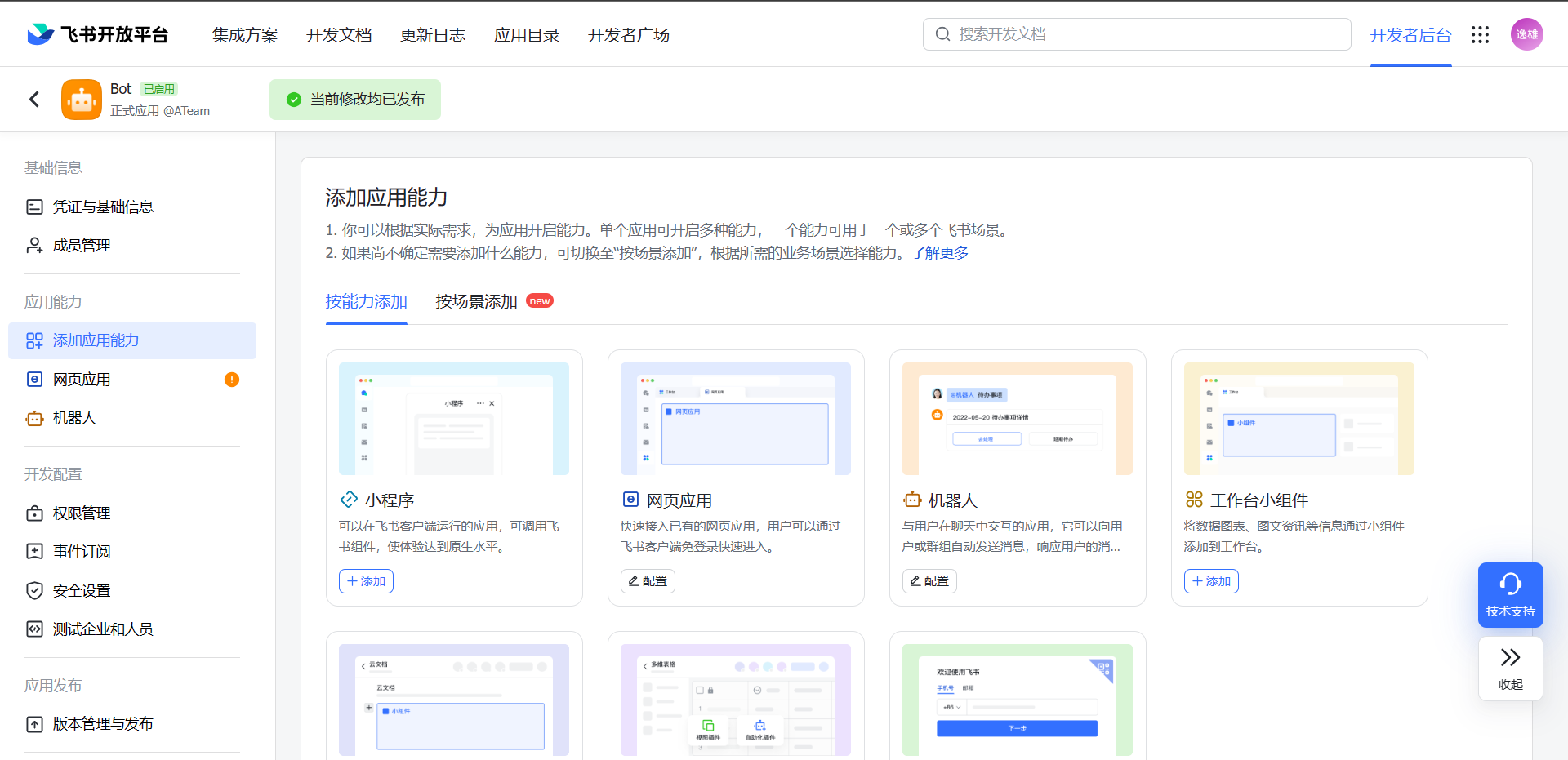Click the 凭证与基础信息 sidebar icon
This screenshot has width=1568, height=760.
[x=34, y=207]
